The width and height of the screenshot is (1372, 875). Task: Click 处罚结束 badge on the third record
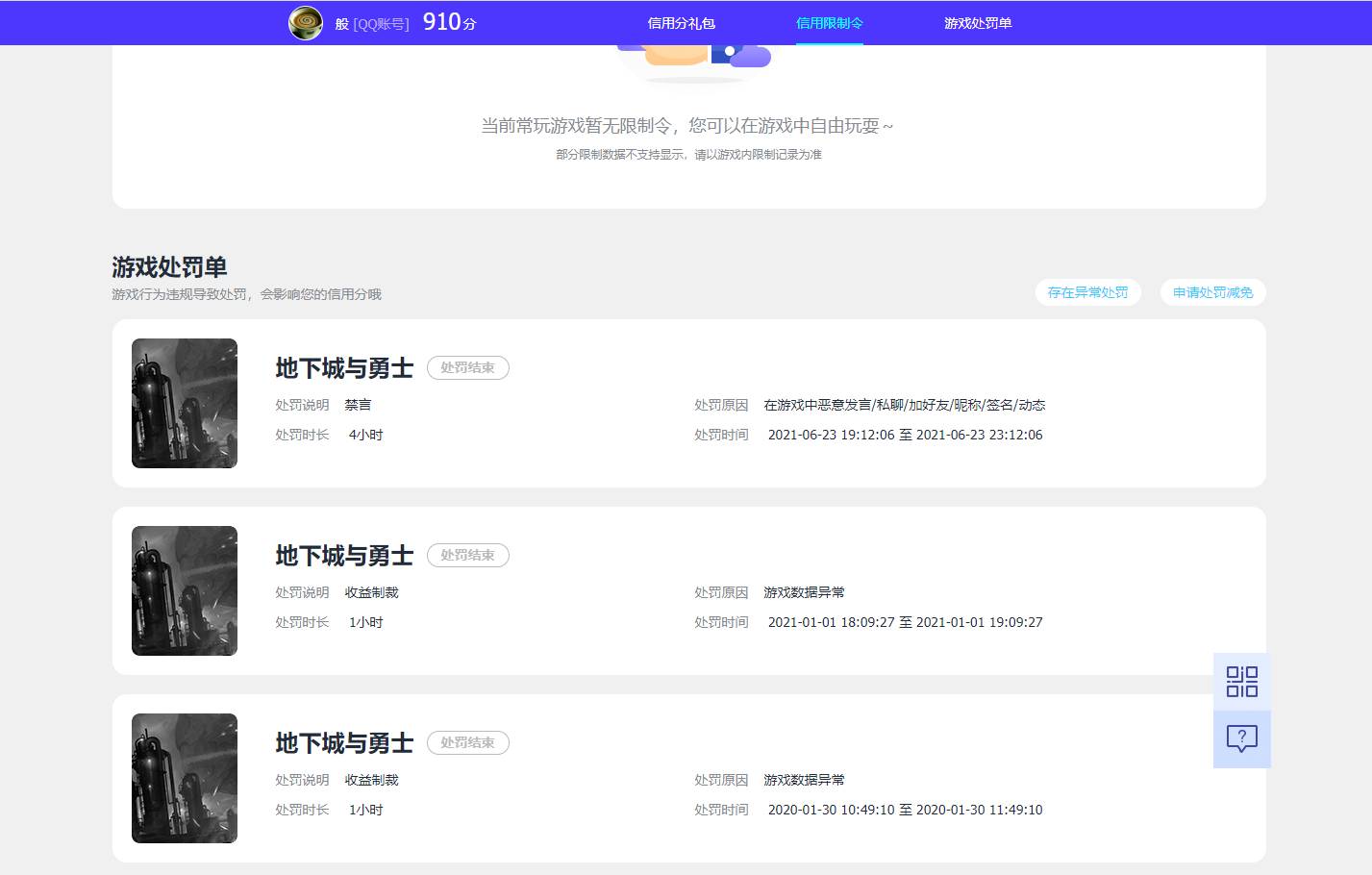(x=467, y=742)
